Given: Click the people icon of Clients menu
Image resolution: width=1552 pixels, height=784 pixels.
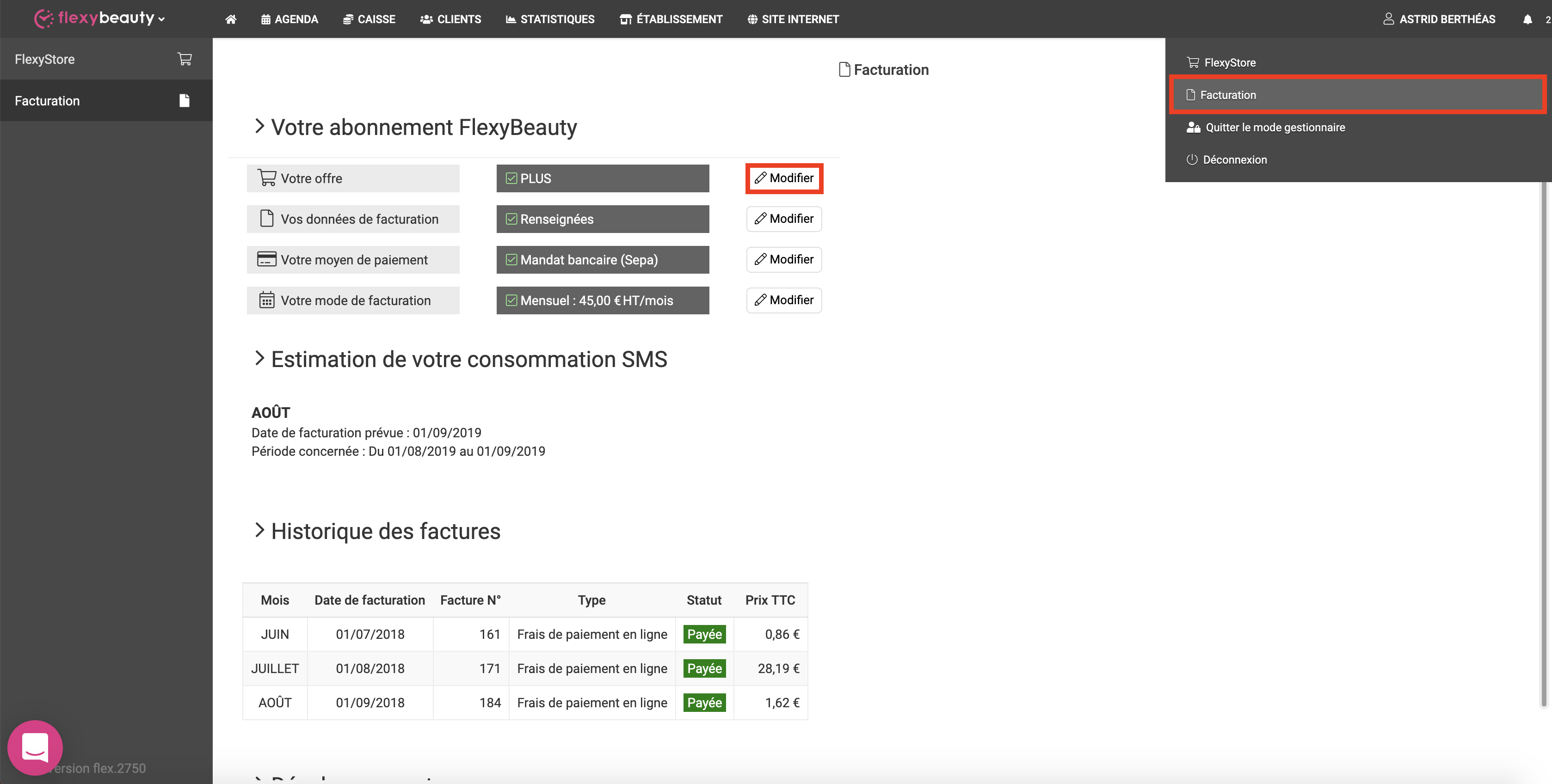Looking at the screenshot, I should pos(426,19).
